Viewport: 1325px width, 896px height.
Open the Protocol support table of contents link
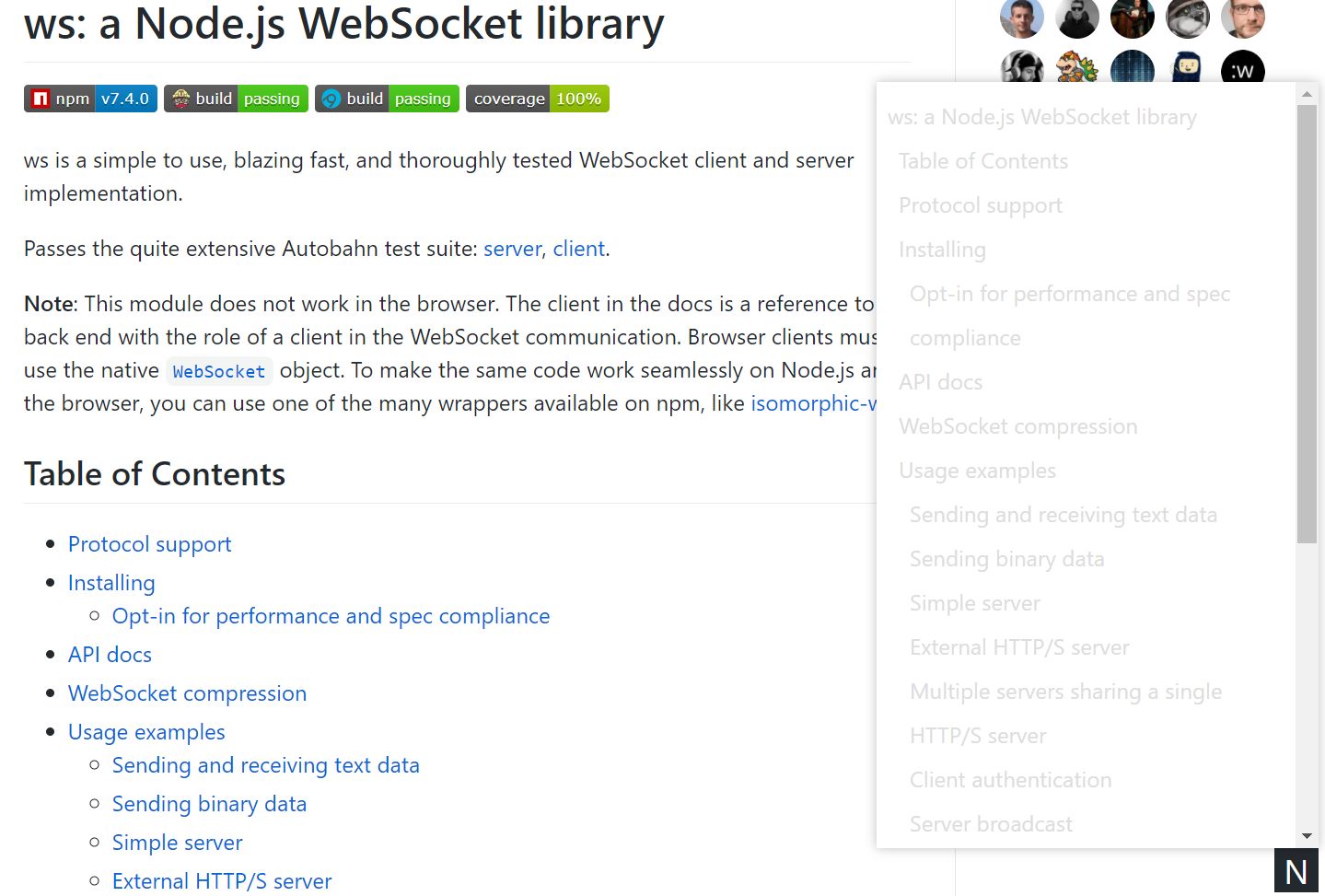click(149, 544)
